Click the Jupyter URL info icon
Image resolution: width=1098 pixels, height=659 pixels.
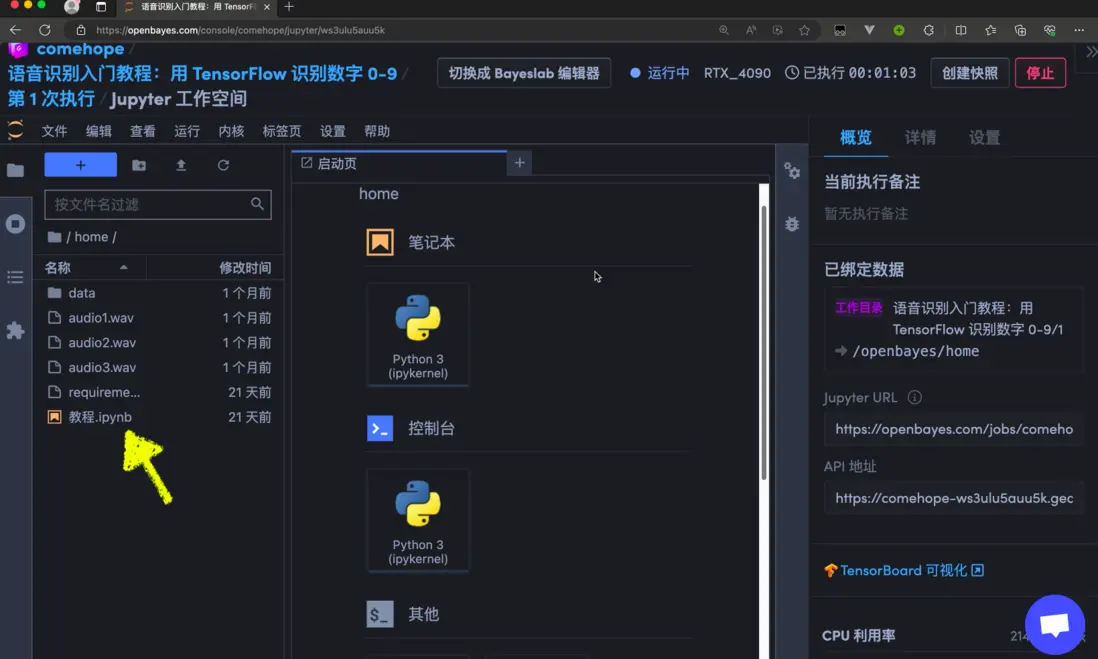[x=915, y=398]
